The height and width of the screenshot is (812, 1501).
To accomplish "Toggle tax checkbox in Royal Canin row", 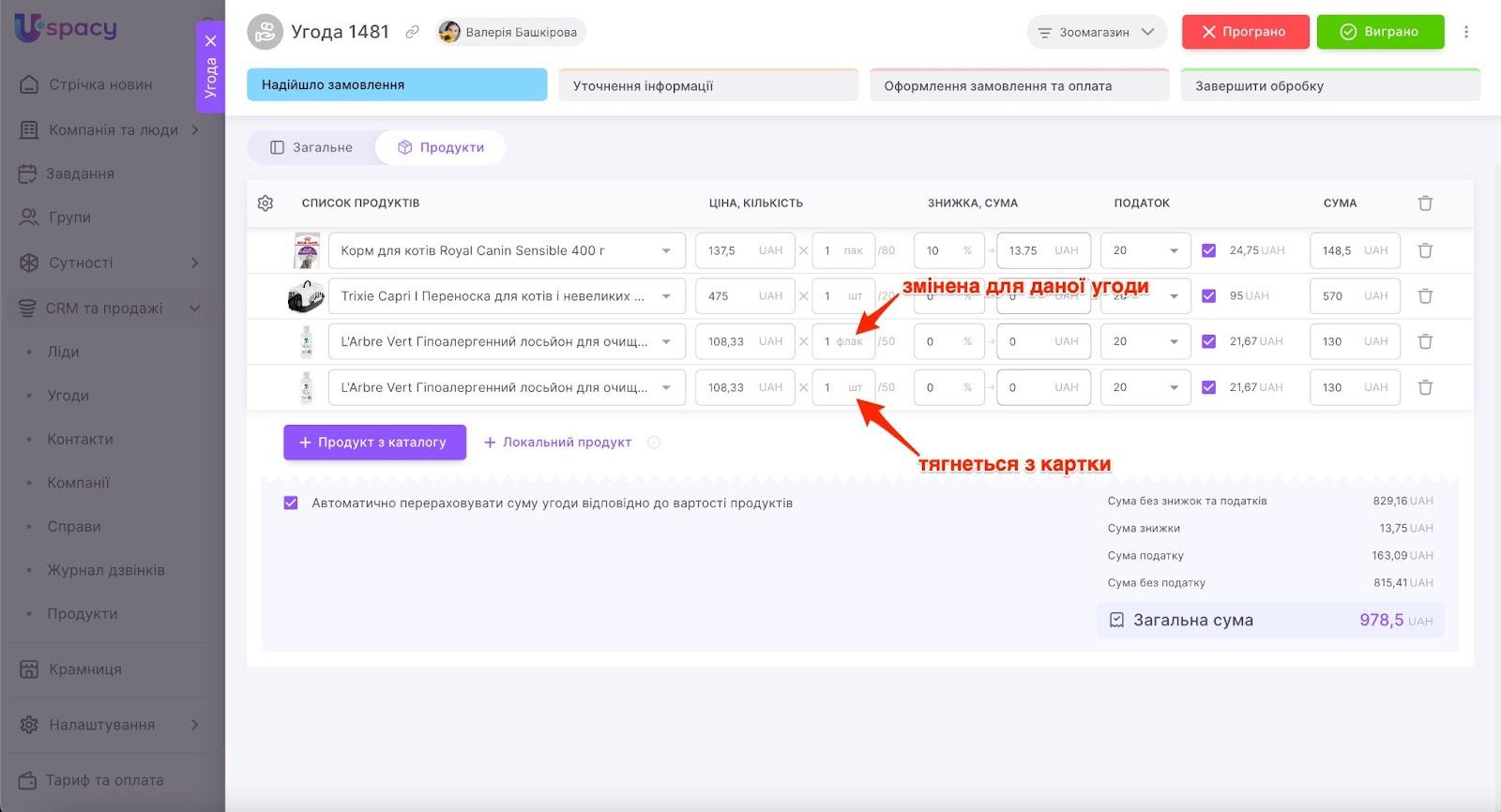I will pyautogui.click(x=1208, y=250).
